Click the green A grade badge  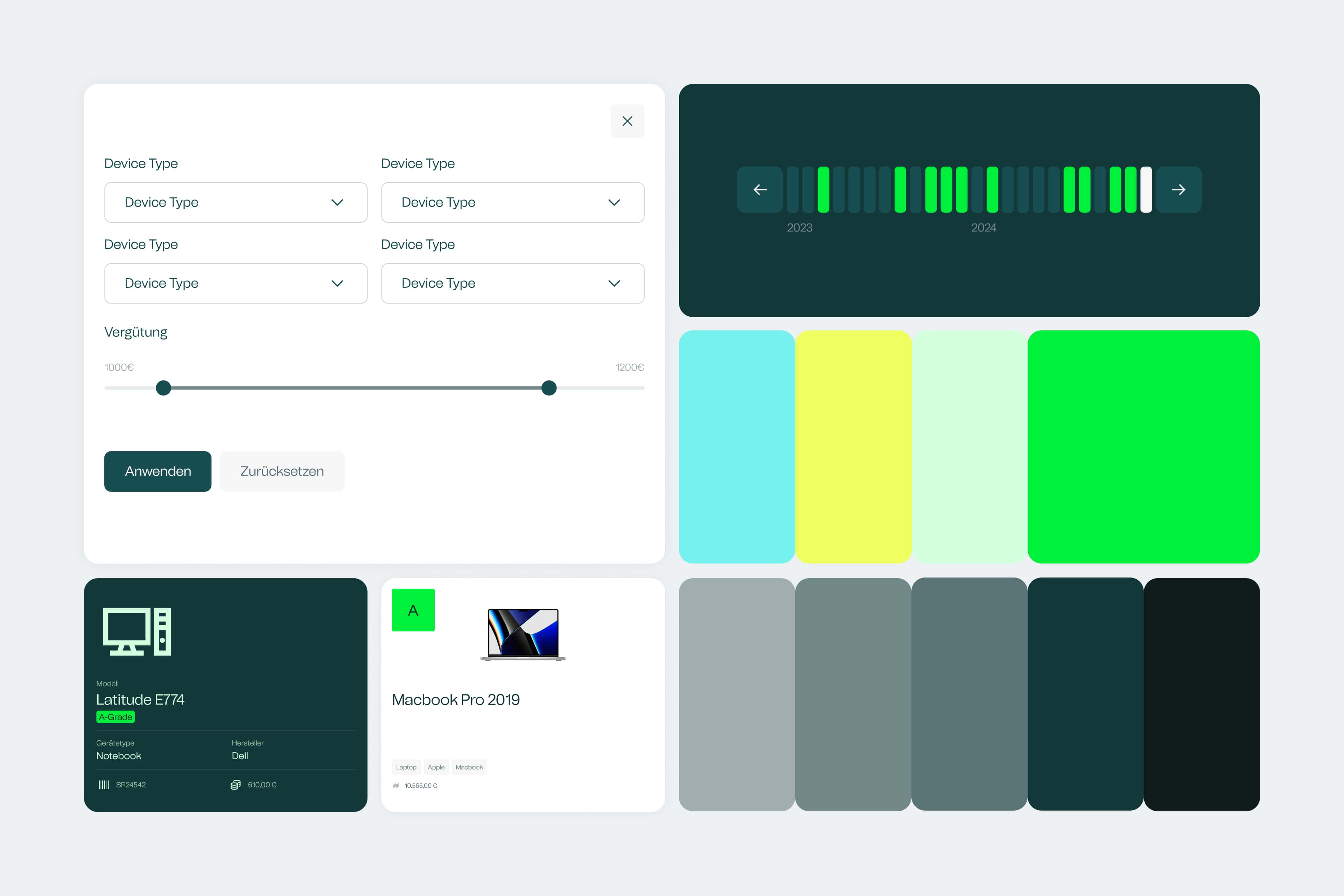[x=413, y=610]
